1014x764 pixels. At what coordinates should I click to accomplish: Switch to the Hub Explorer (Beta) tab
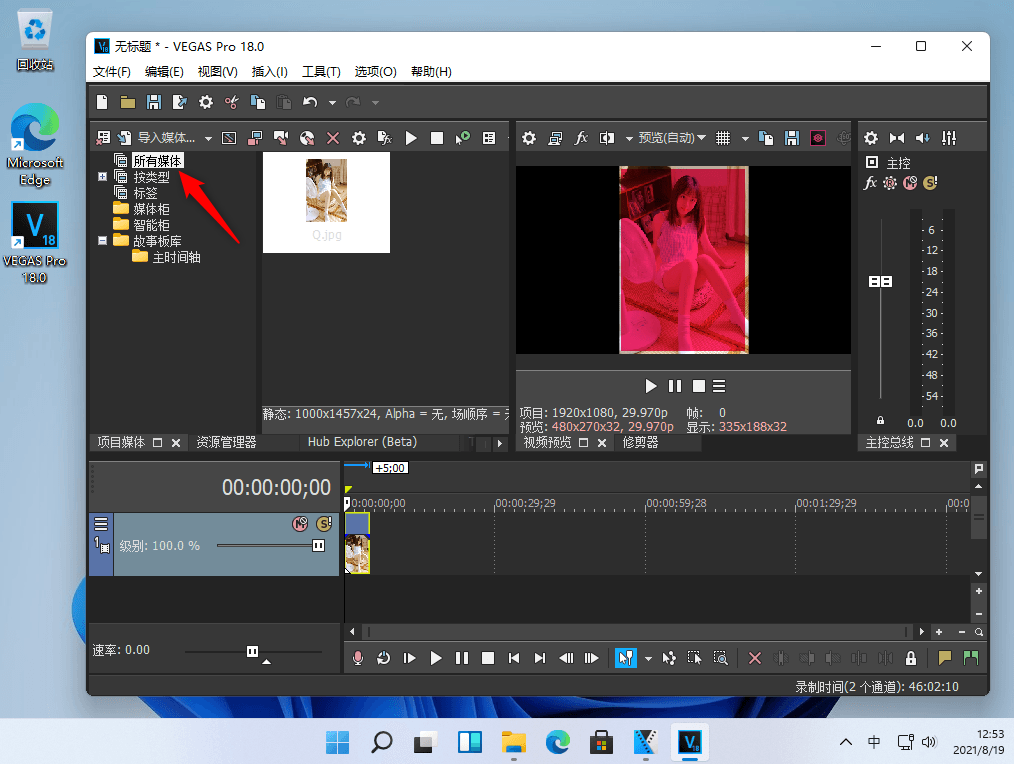(x=362, y=442)
